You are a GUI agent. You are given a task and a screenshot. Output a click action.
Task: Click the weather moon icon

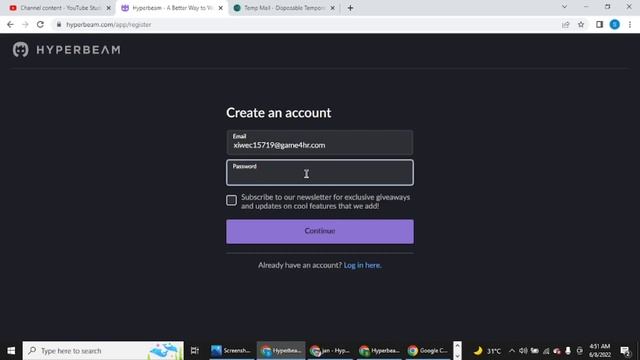(x=478, y=351)
